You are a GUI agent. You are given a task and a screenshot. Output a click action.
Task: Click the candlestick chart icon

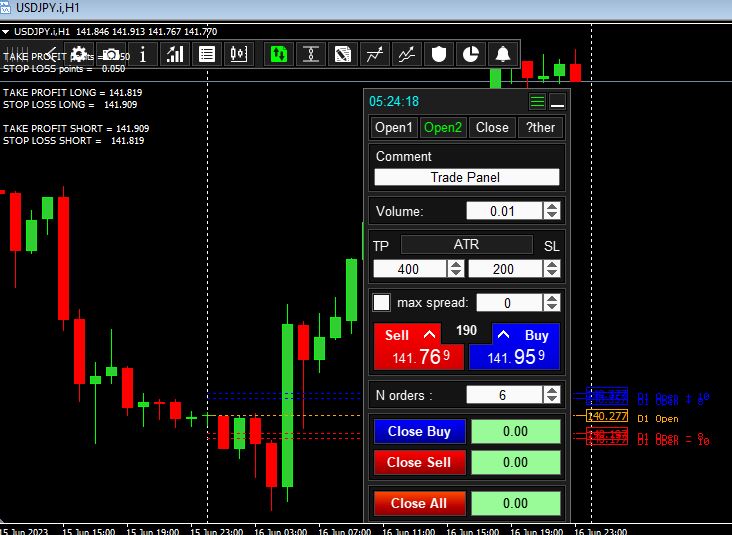[239, 55]
